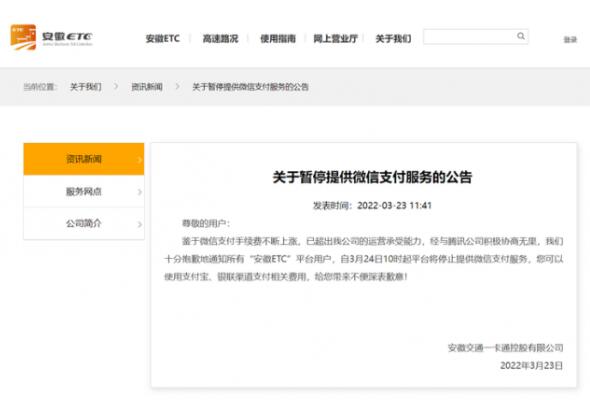
Task: Select the 服务网点 sidebar item
Action: [84, 192]
